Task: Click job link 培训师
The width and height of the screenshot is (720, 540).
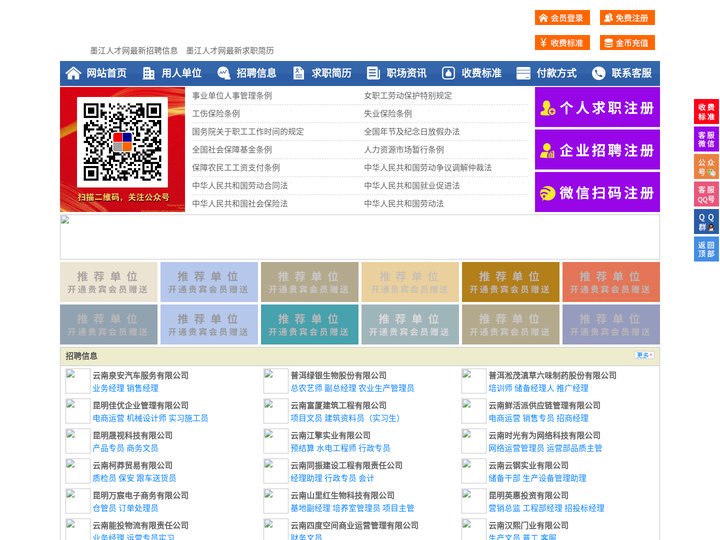Action: [x=500, y=388]
